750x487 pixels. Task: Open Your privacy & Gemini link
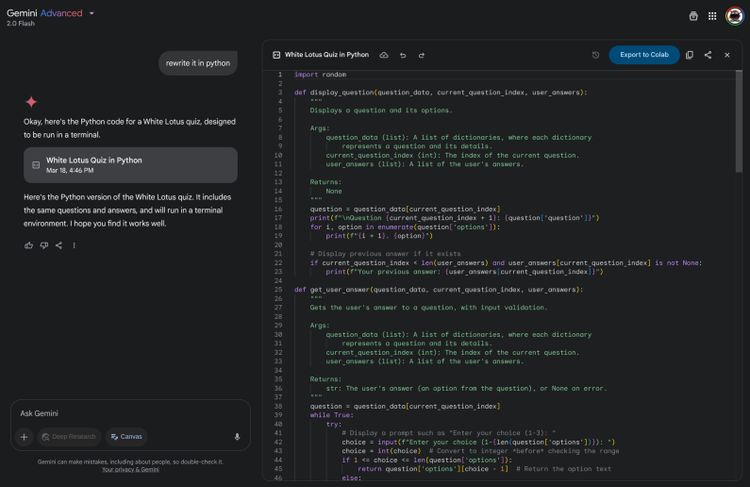[131, 470]
